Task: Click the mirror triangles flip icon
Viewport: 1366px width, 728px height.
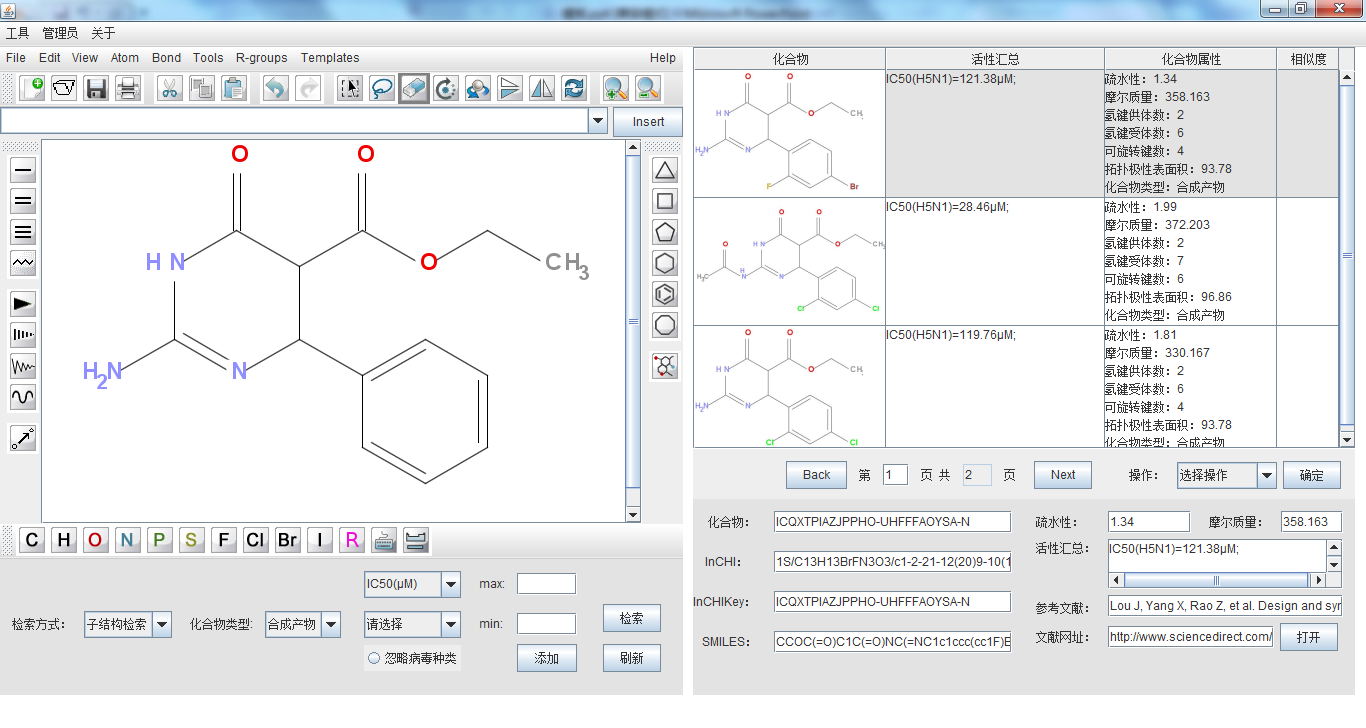Action: (542, 88)
